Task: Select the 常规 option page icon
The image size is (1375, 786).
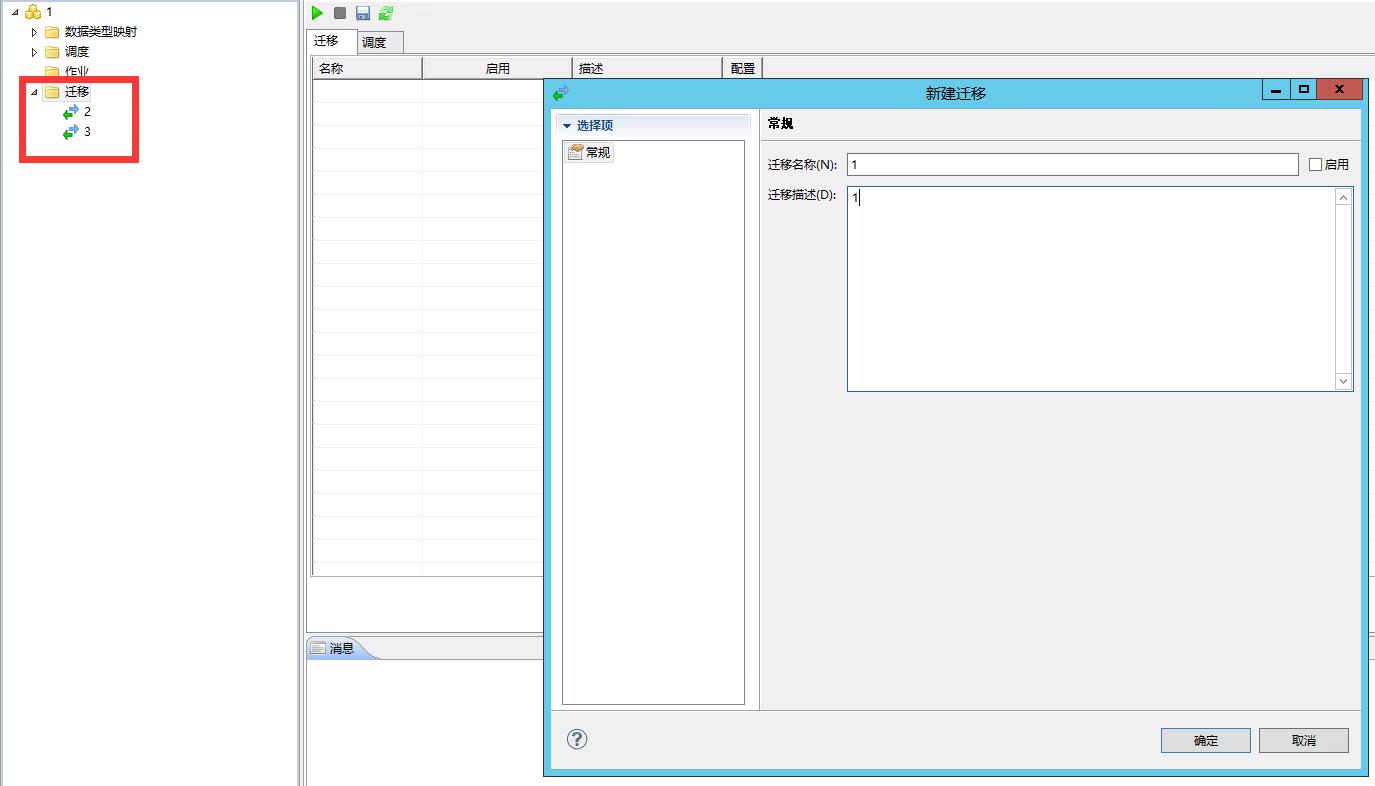Action: point(575,152)
